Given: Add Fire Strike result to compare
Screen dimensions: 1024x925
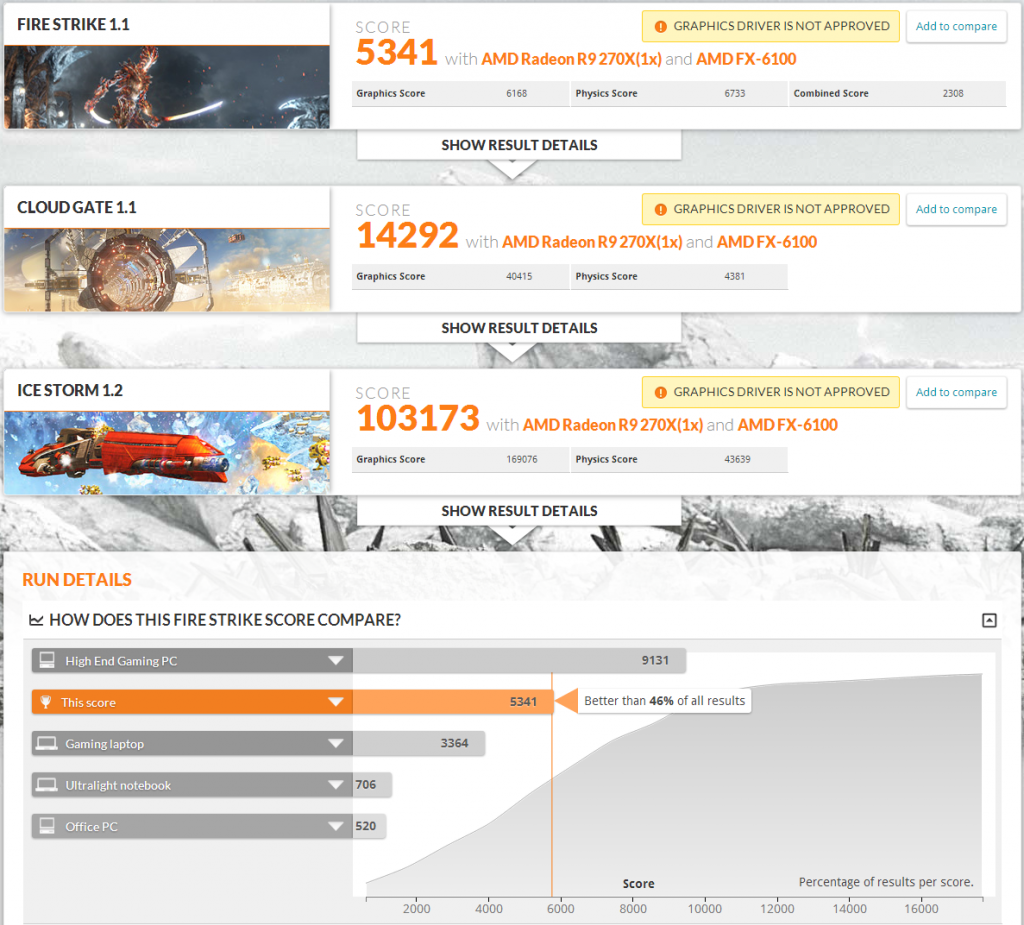Looking at the screenshot, I should click(956, 27).
